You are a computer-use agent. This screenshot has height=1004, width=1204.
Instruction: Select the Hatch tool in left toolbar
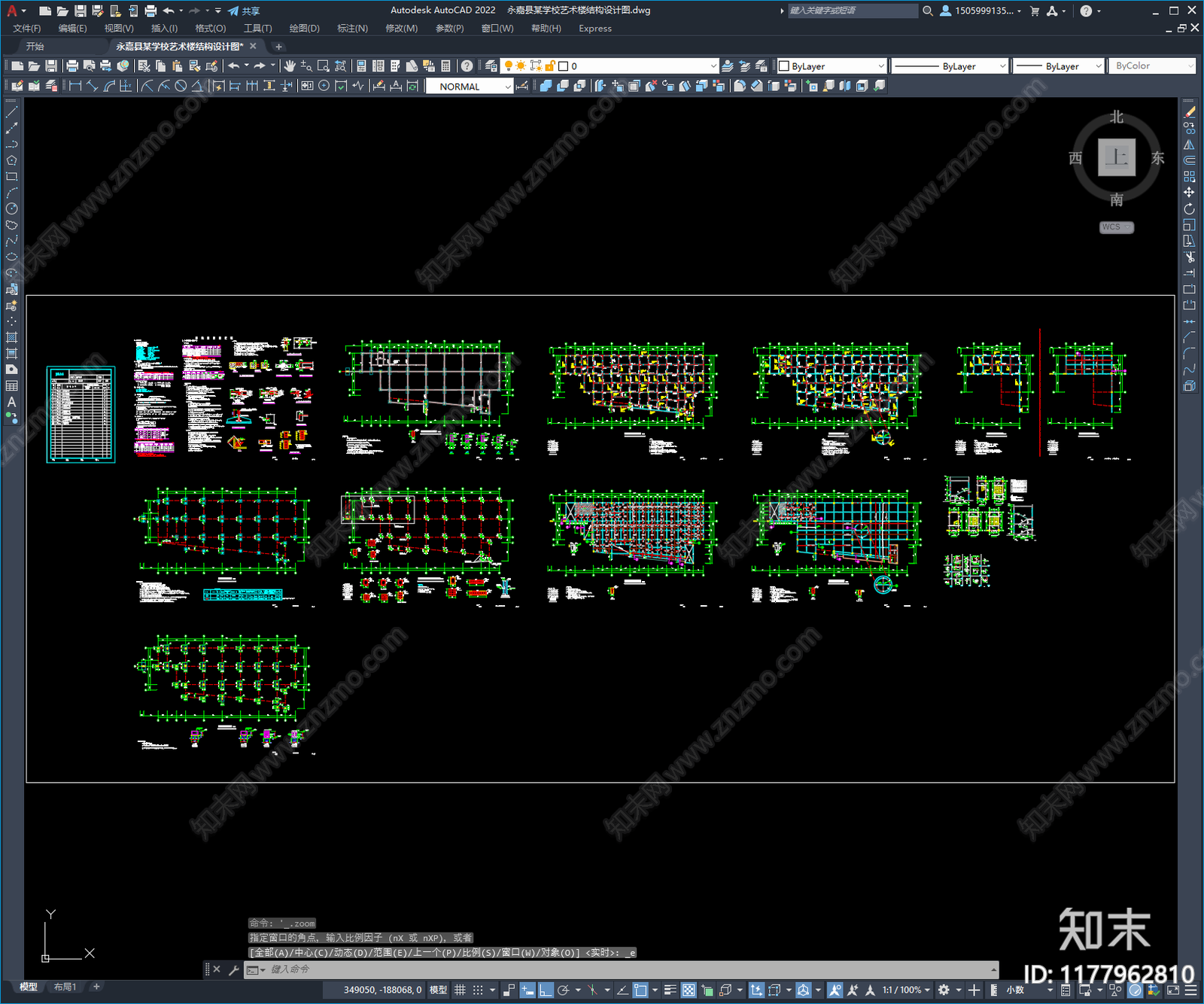[x=11, y=338]
